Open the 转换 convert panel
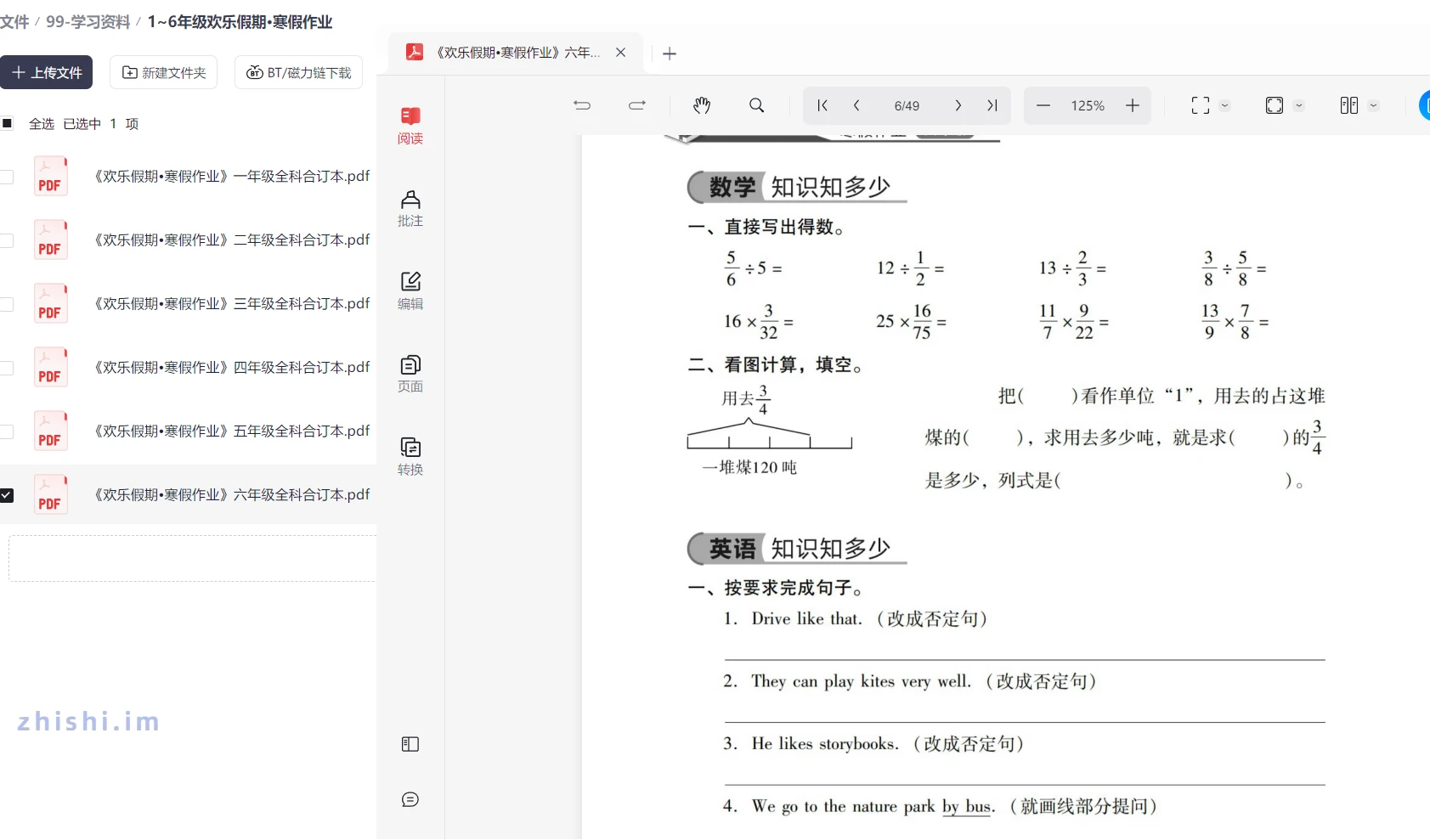Viewport: 1430px width, 840px height. [410, 457]
